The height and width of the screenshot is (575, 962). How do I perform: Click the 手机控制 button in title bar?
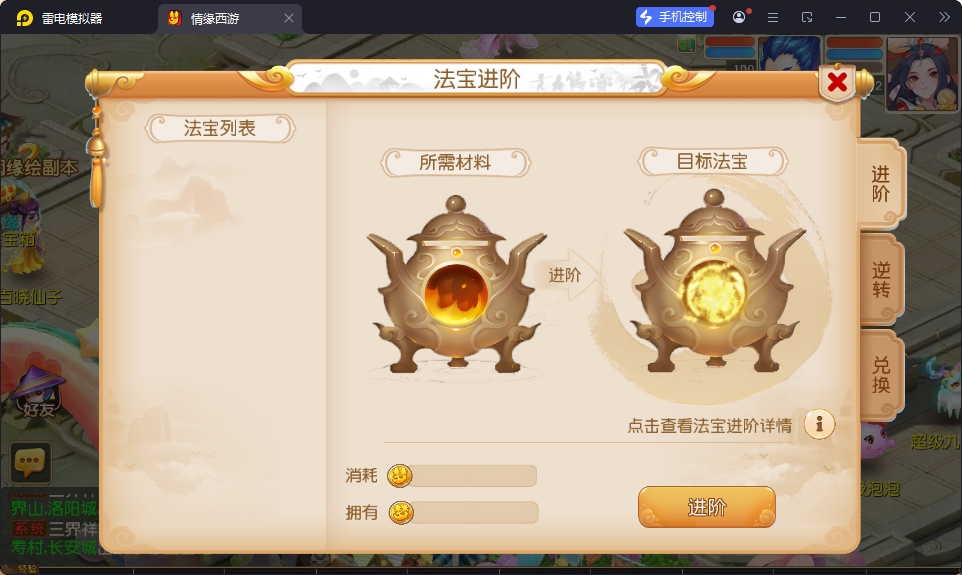click(675, 17)
